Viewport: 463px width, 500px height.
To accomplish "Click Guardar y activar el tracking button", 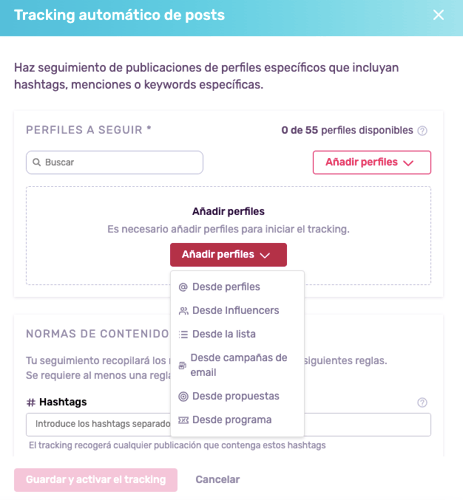I will (x=96, y=480).
